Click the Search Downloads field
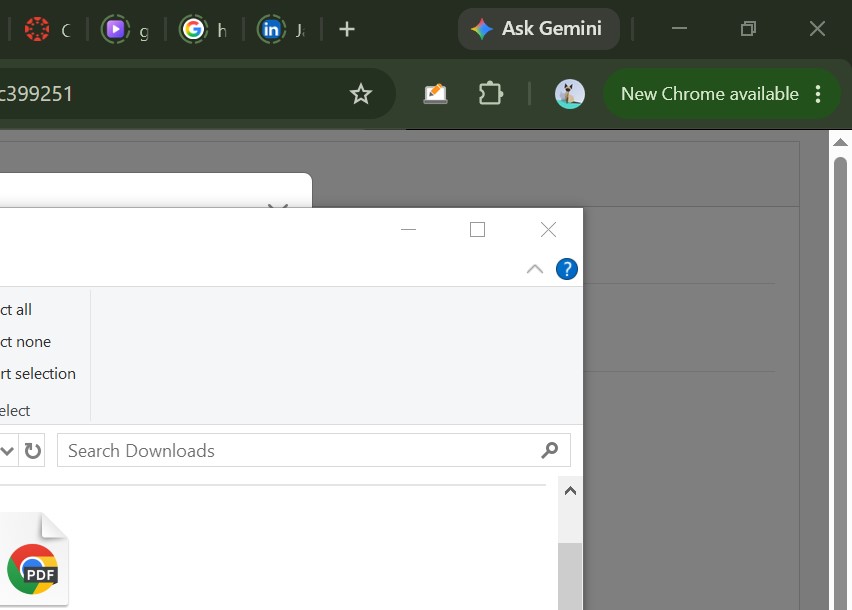The height and width of the screenshot is (610, 852). pyautogui.click(x=314, y=450)
